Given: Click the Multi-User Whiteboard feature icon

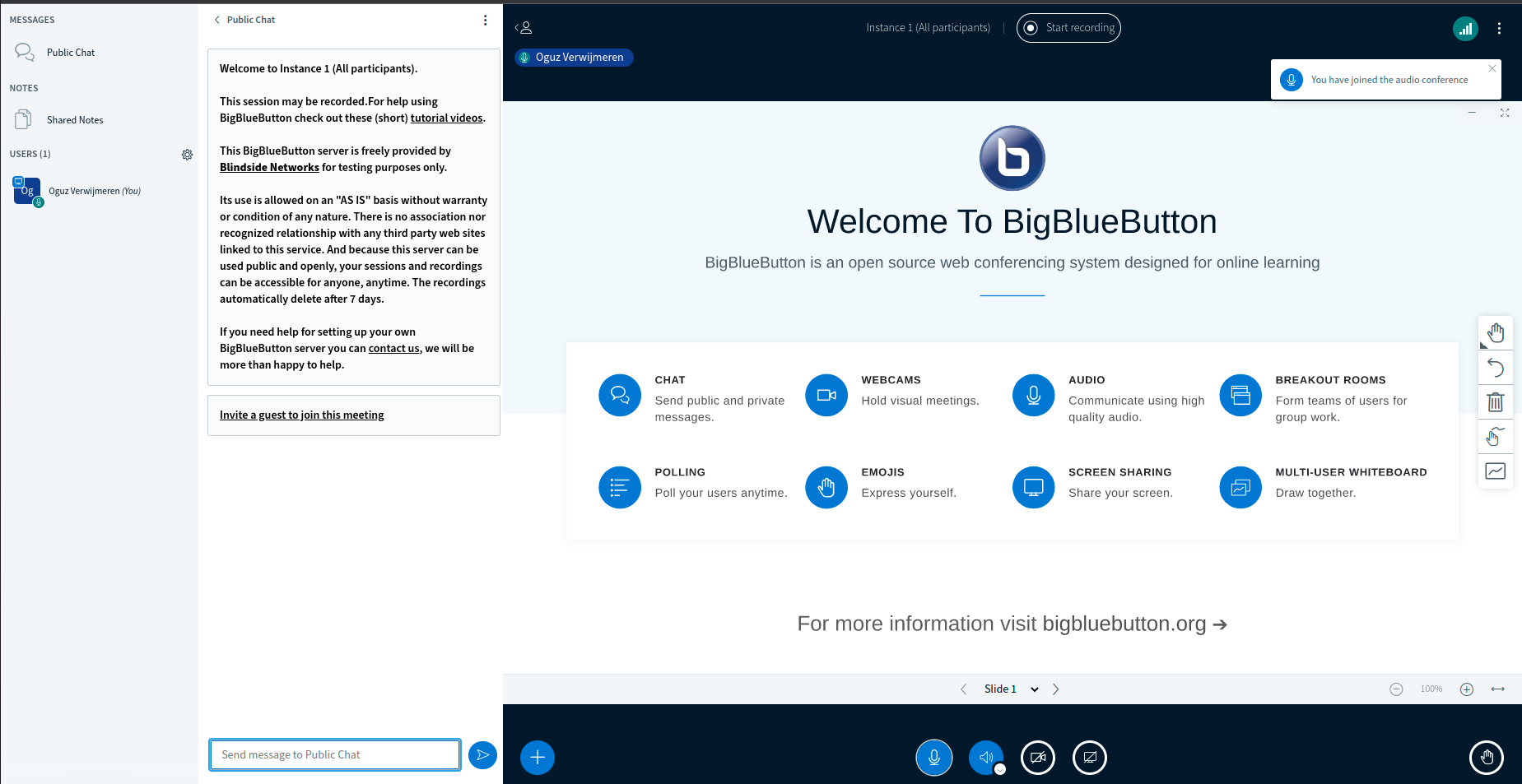Looking at the screenshot, I should (x=1240, y=488).
